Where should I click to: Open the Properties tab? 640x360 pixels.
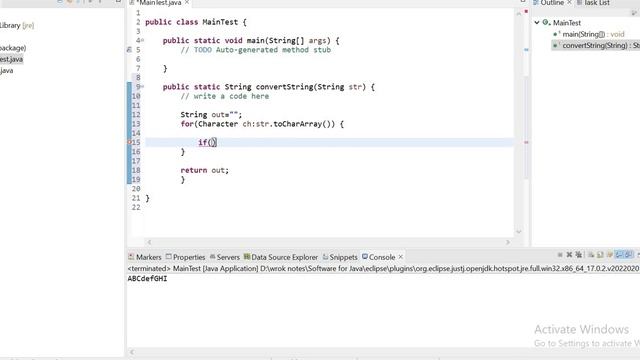tap(189, 257)
